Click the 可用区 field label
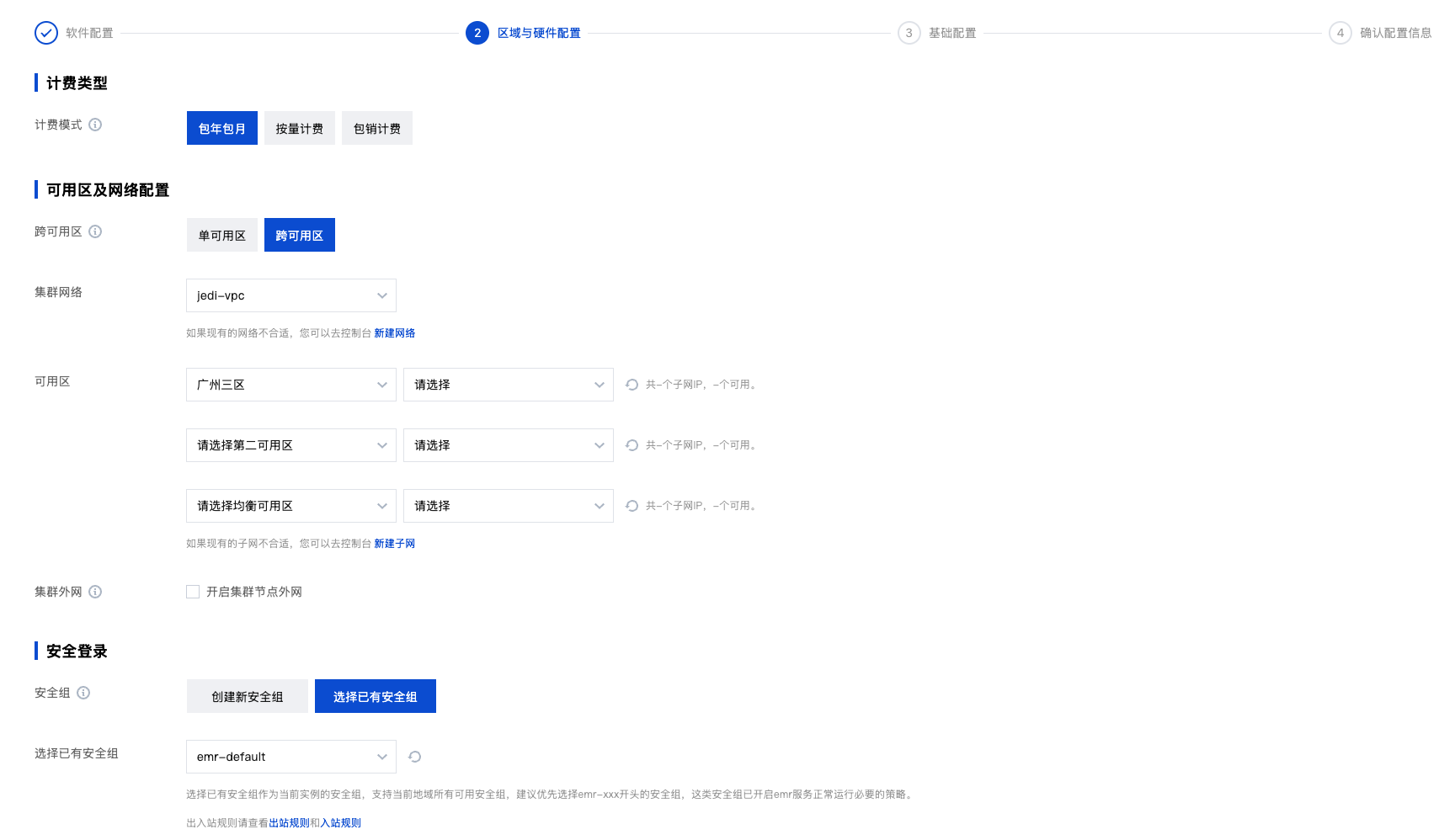 (52, 381)
